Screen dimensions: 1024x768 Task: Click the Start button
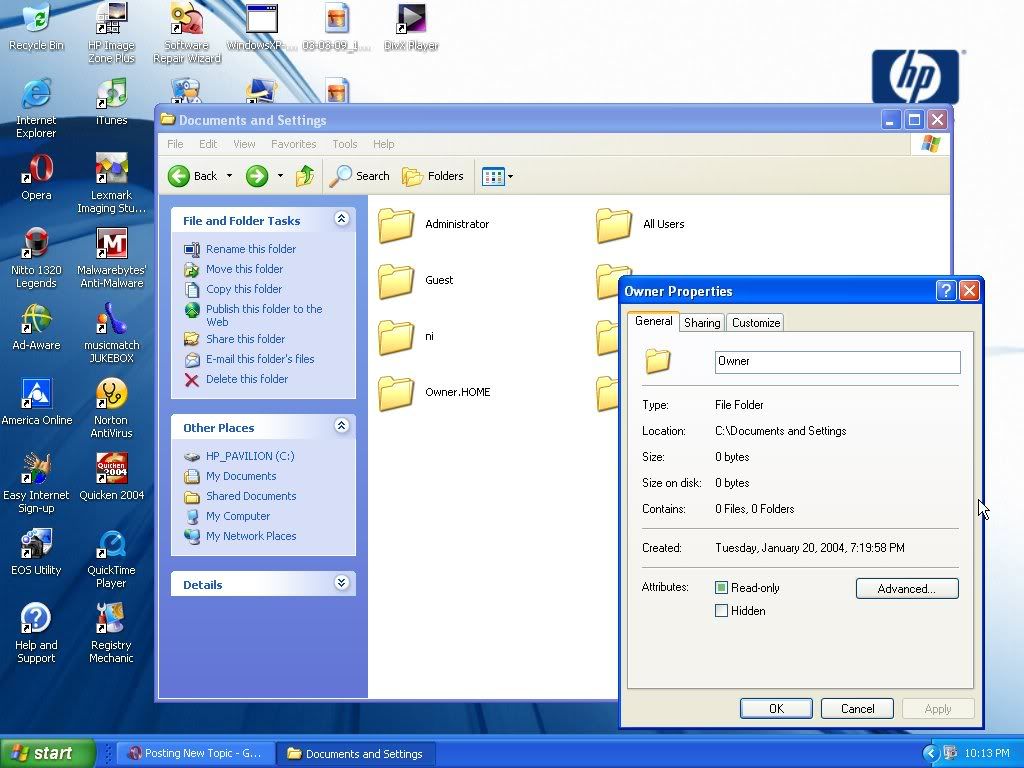tap(47, 753)
